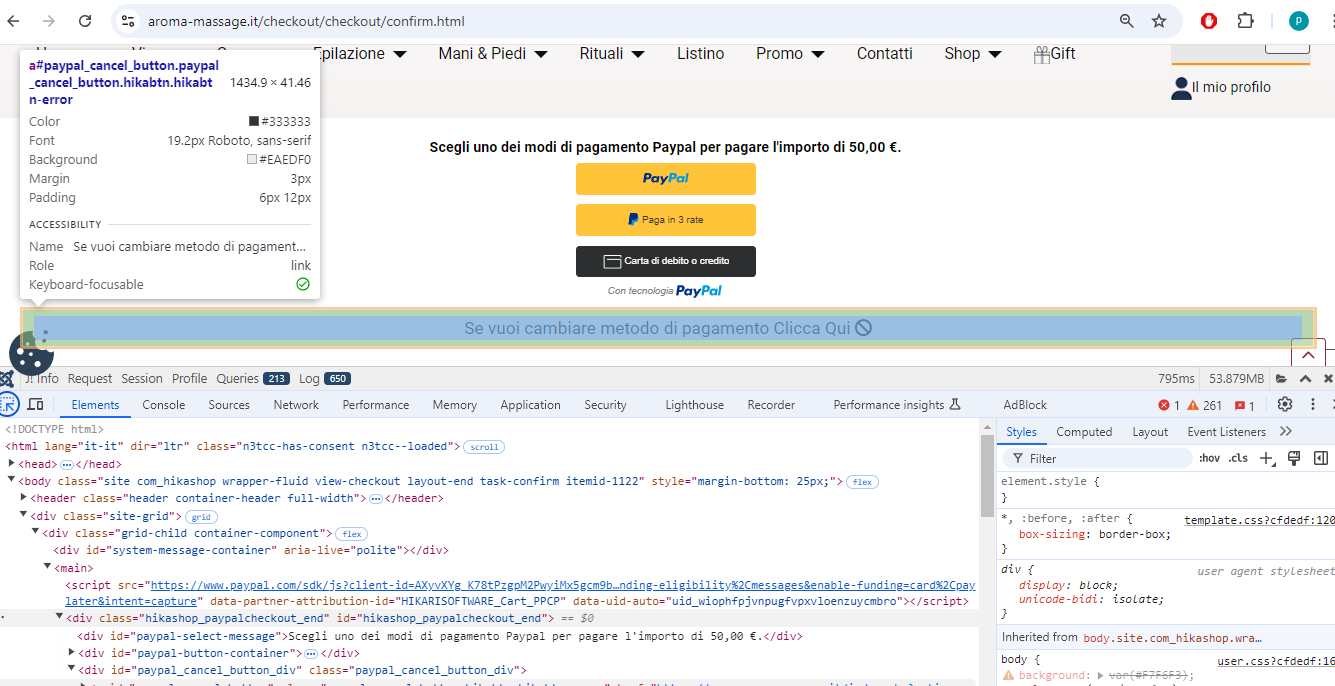Switch to the Network tab
This screenshot has width=1335, height=686.
coord(296,405)
